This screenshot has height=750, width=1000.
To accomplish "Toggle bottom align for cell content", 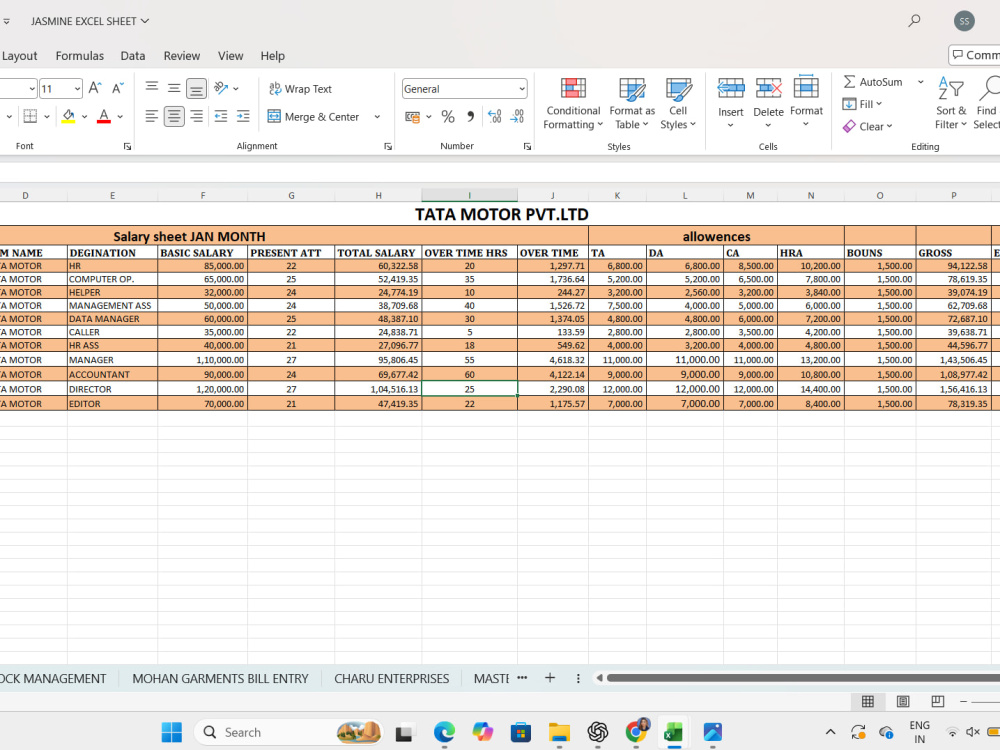I will (x=196, y=88).
